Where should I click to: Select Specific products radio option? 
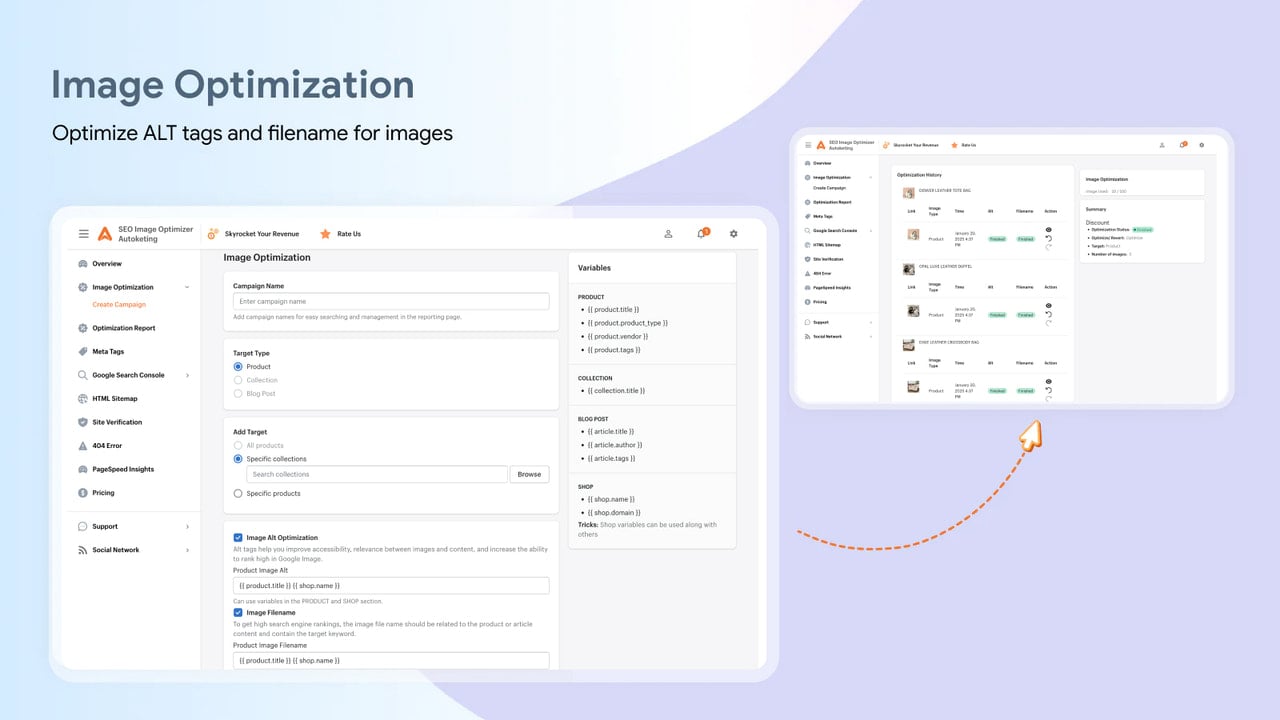(x=238, y=493)
